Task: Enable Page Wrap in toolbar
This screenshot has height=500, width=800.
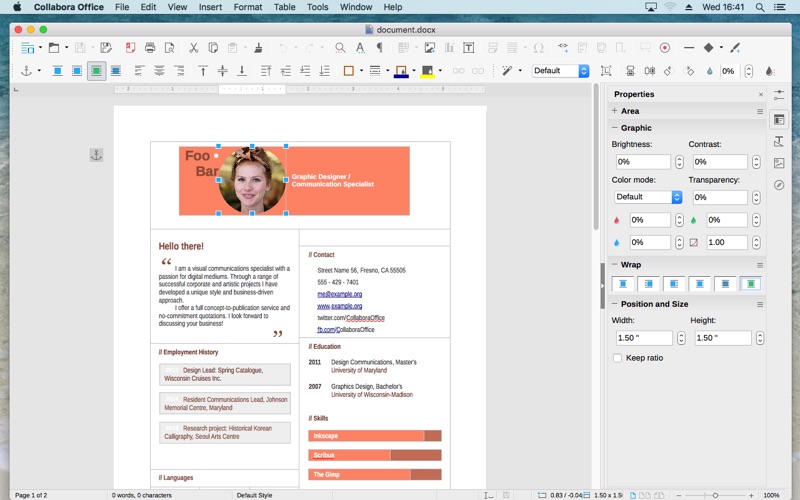Action: 77,71
